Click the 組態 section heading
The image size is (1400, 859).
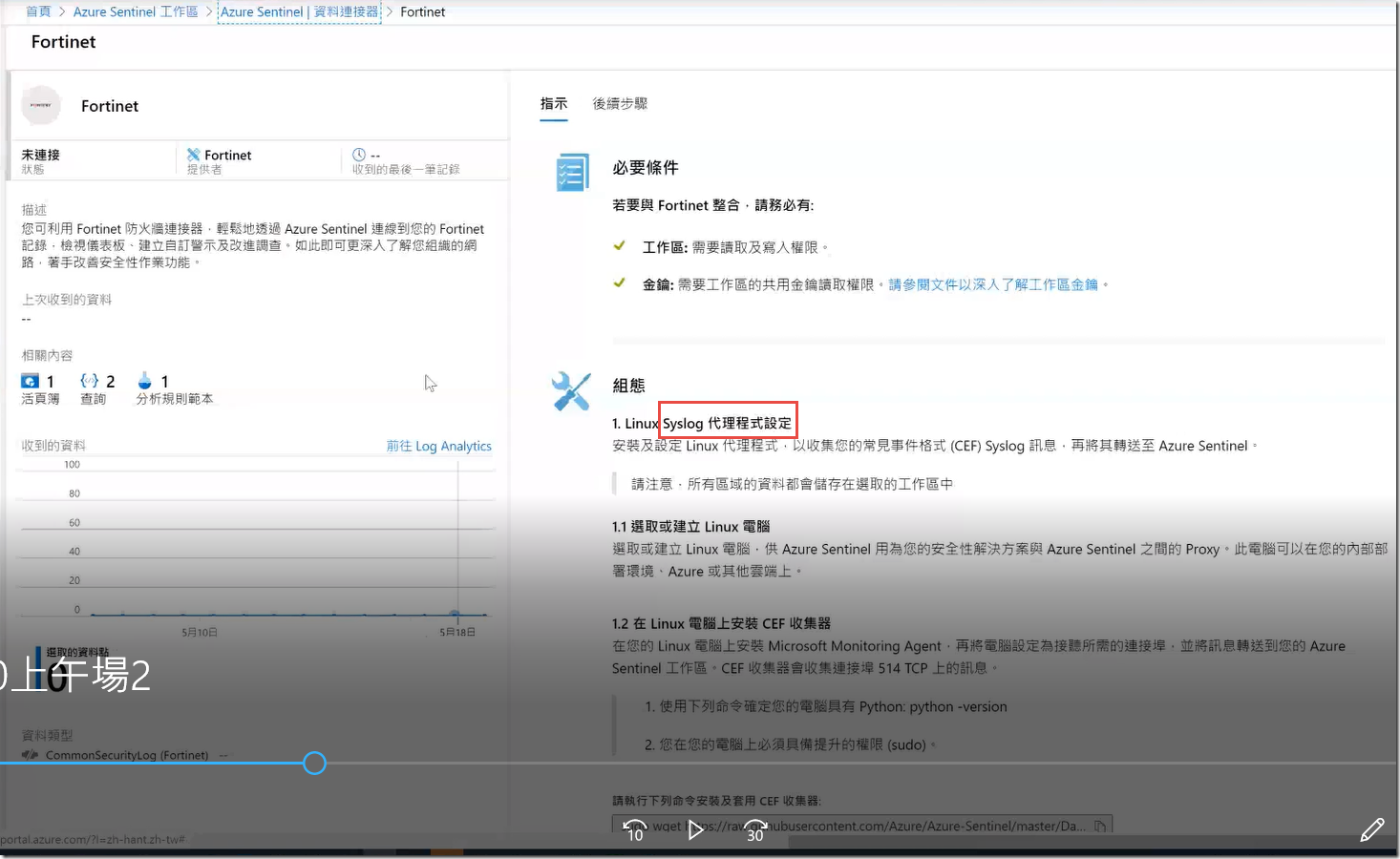tap(628, 386)
